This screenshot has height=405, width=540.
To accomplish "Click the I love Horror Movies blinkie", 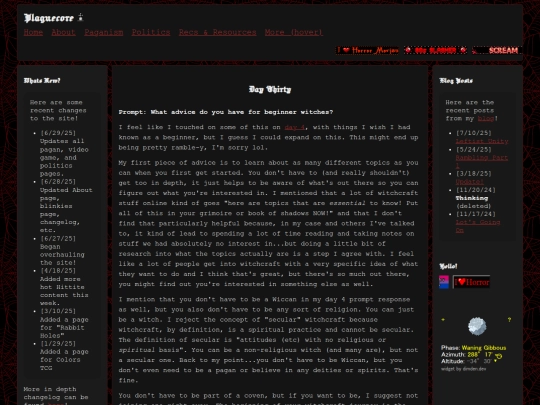I will pyautogui.click(x=367, y=50).
